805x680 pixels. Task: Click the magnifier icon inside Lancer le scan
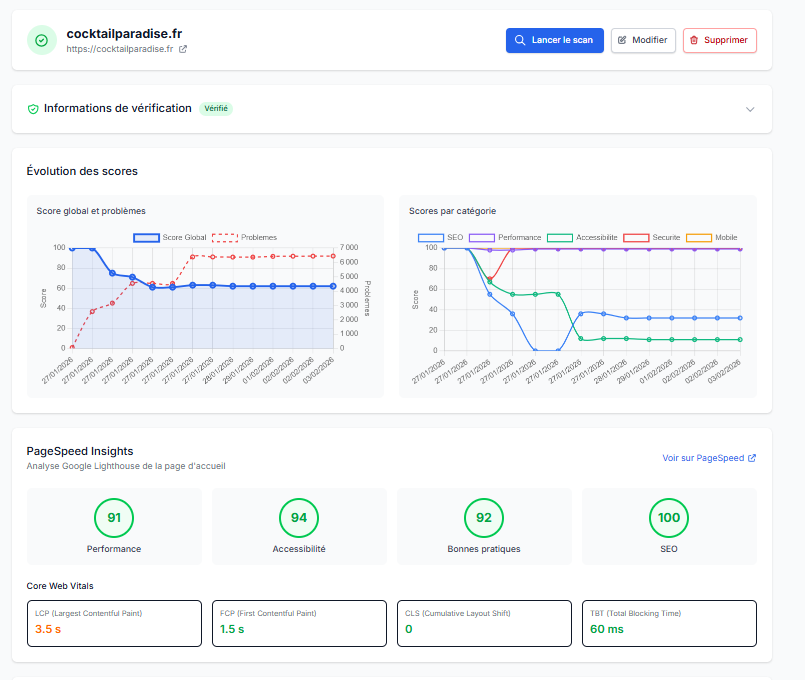[x=521, y=40]
